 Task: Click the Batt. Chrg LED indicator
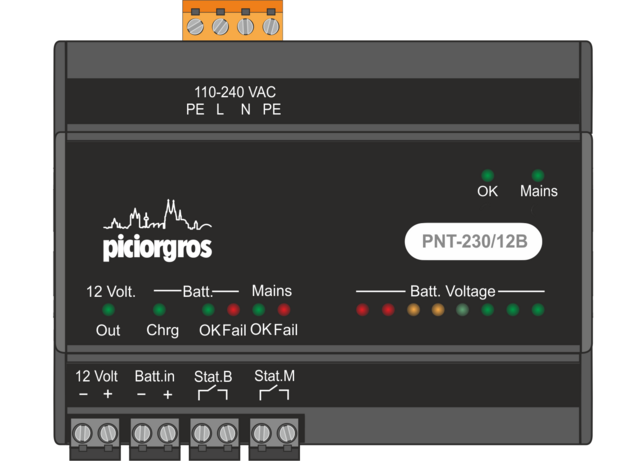tap(159, 310)
